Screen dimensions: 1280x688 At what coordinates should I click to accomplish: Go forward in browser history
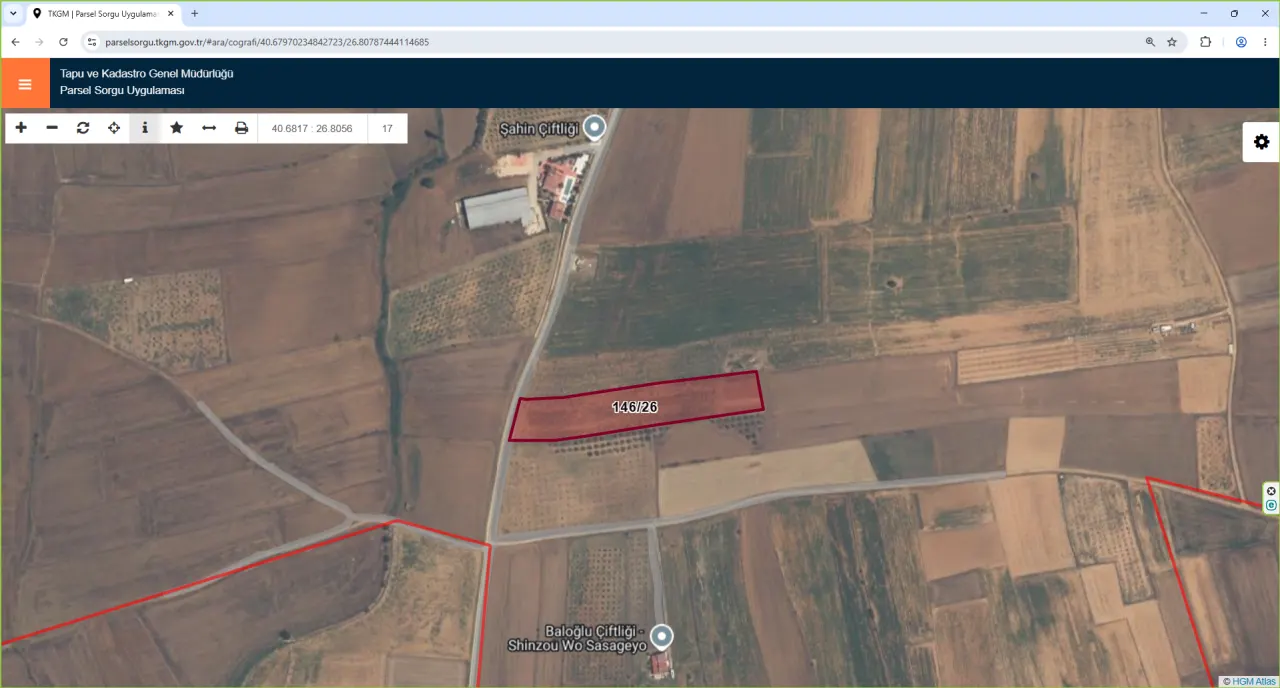coord(39,42)
